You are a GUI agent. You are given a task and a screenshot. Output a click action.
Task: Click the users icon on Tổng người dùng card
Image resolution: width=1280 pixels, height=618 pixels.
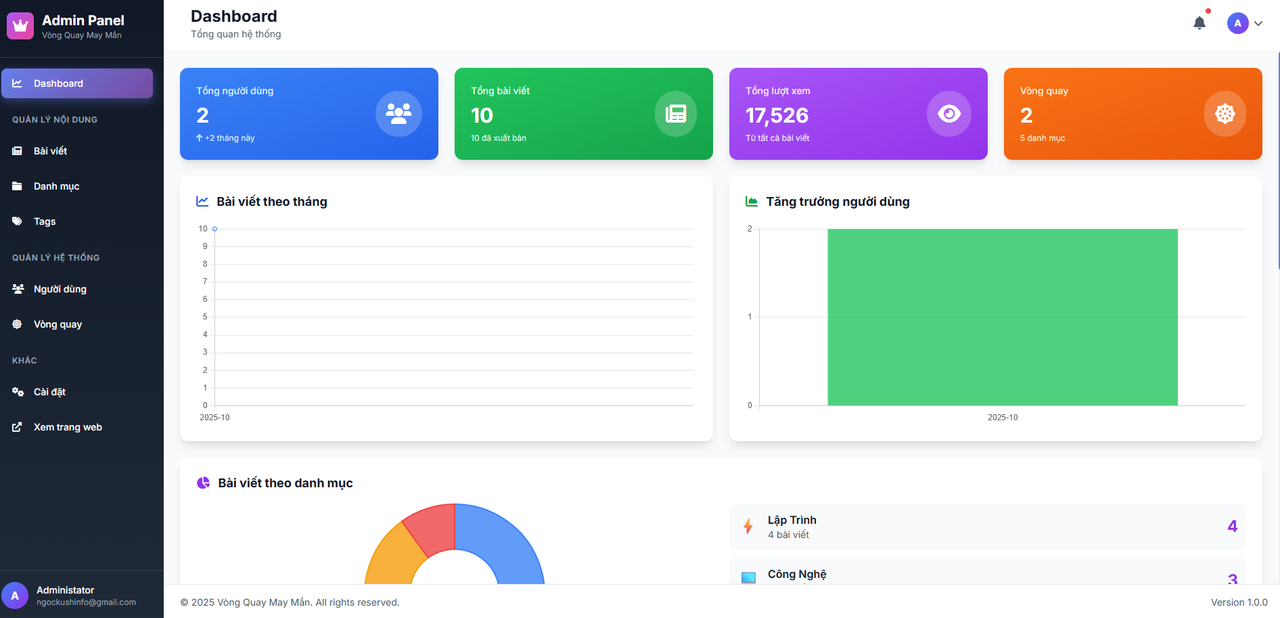tap(399, 114)
